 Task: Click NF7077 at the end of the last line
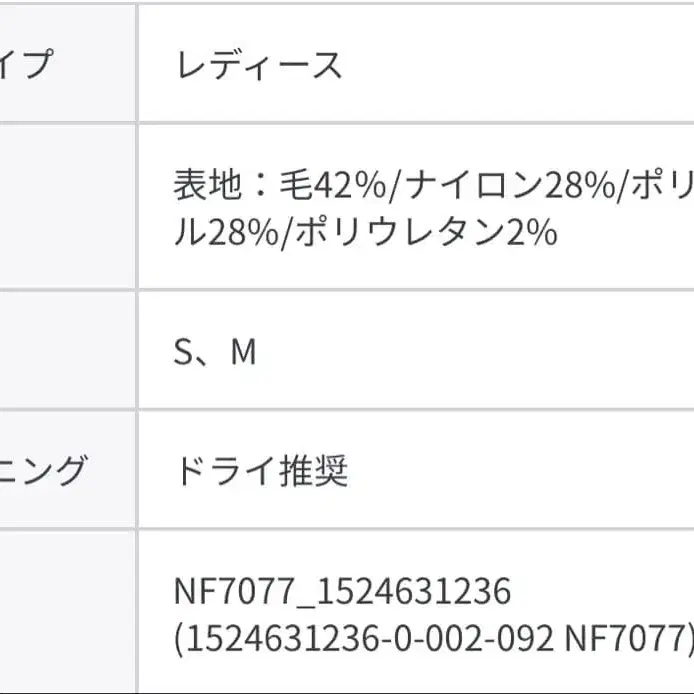pyautogui.click(x=627, y=639)
